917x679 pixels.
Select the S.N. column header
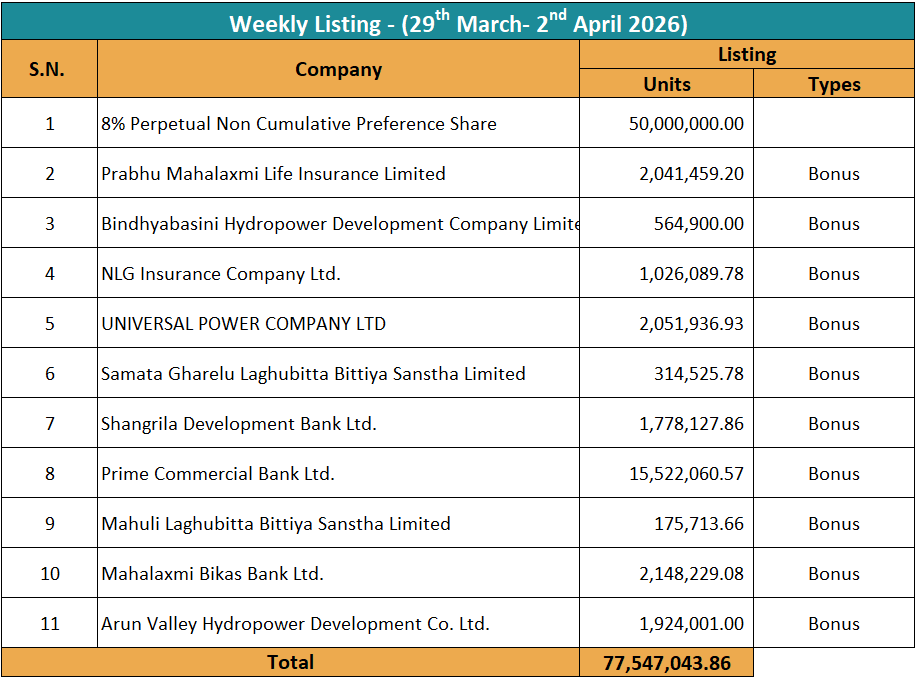tap(48, 69)
